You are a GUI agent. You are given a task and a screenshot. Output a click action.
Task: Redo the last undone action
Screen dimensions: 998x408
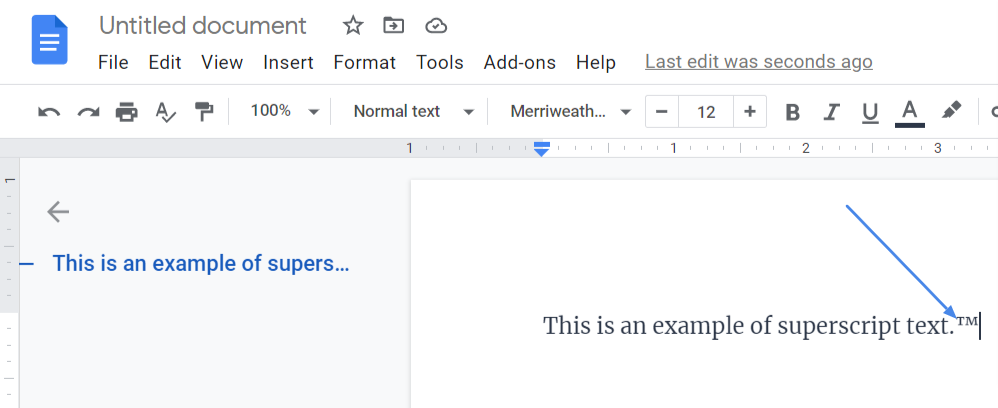pyautogui.click(x=88, y=112)
